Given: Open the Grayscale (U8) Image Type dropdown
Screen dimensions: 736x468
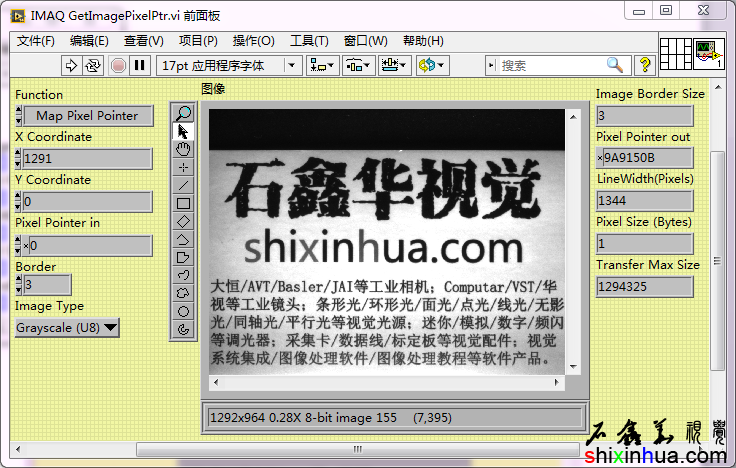Looking at the screenshot, I should 67,328.
